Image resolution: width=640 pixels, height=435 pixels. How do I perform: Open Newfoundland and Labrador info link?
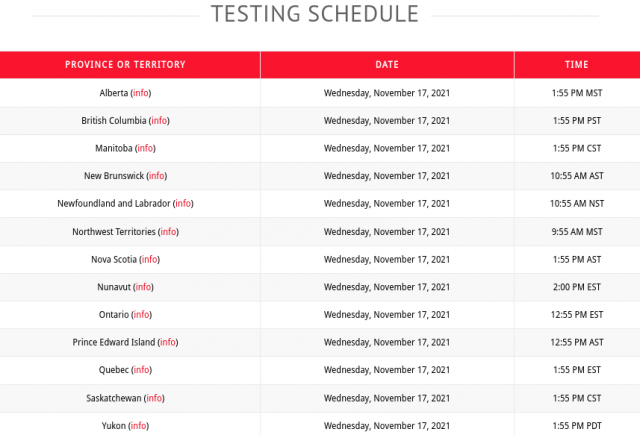183,203
